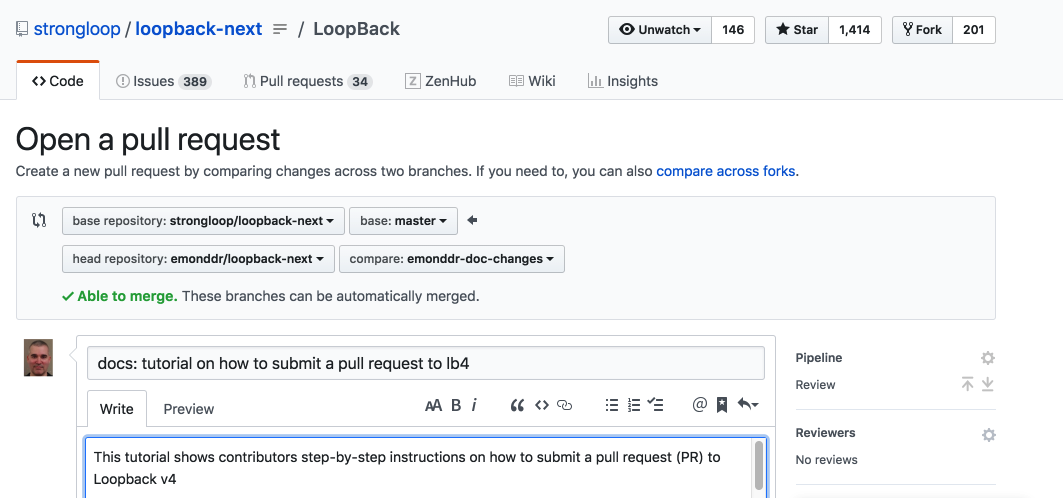The image size is (1063, 498).
Task: Open the Reviewers gear settings
Action: pos(988,435)
